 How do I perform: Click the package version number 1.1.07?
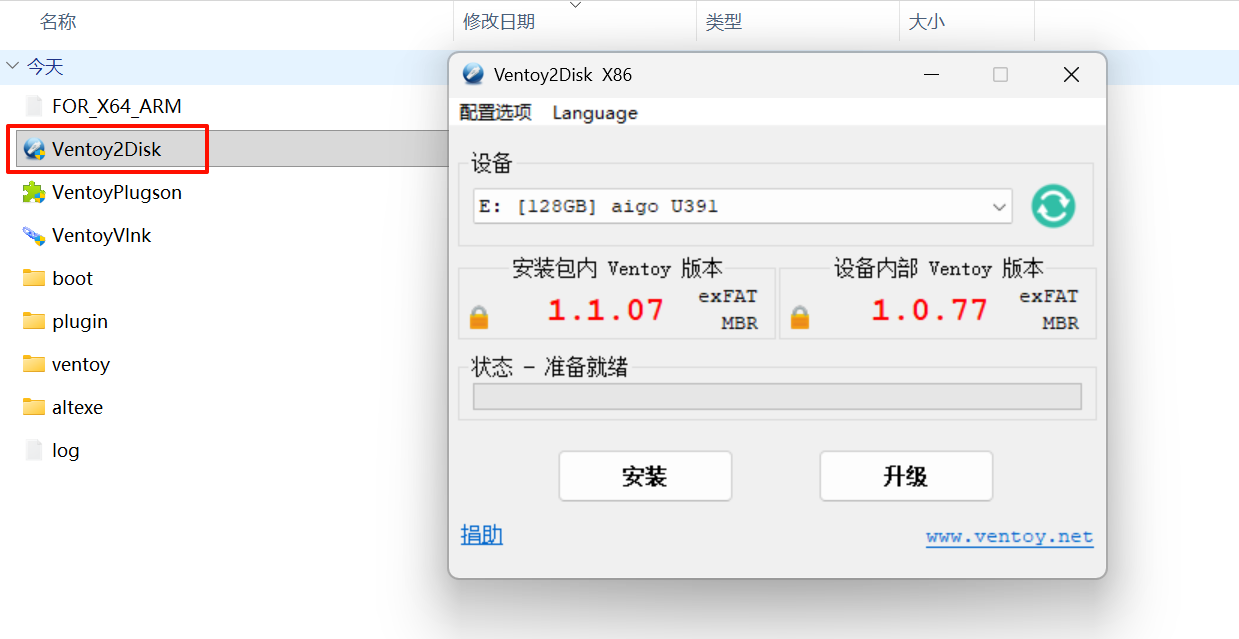point(606,310)
